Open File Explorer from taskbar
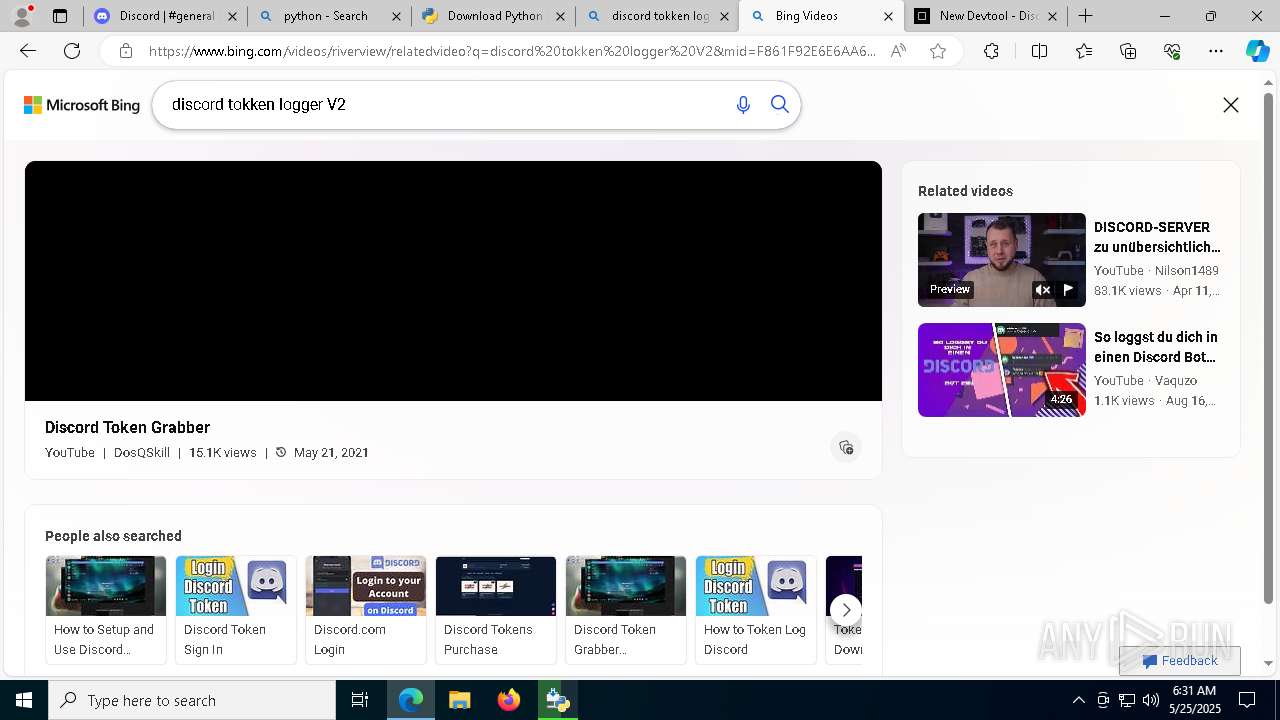This screenshot has height=720, width=1280. coord(459,700)
